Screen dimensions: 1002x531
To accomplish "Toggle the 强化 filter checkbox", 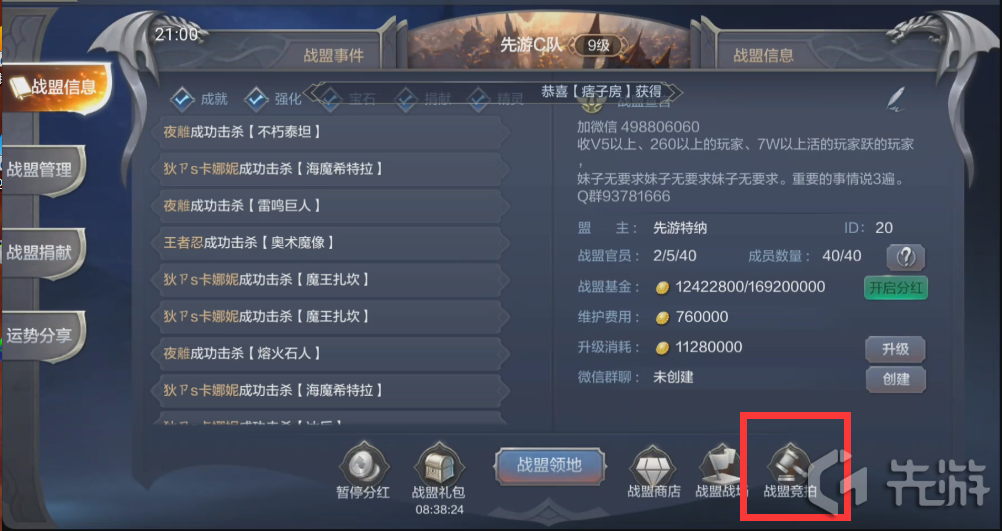I will point(256,98).
